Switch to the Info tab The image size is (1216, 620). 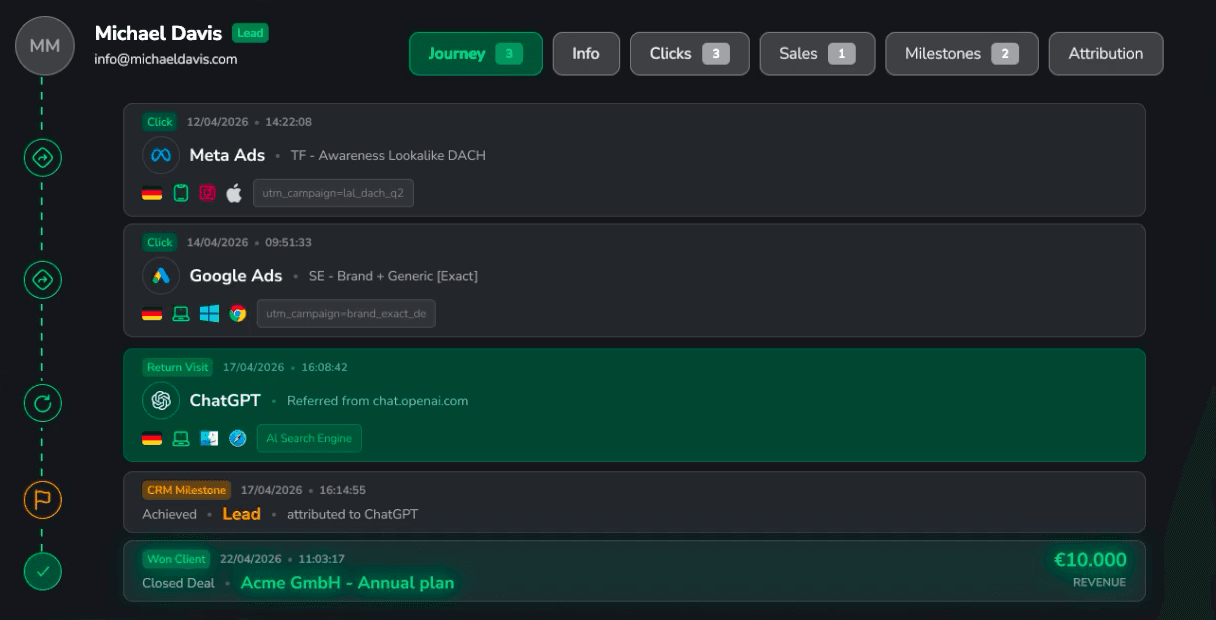[x=586, y=54]
